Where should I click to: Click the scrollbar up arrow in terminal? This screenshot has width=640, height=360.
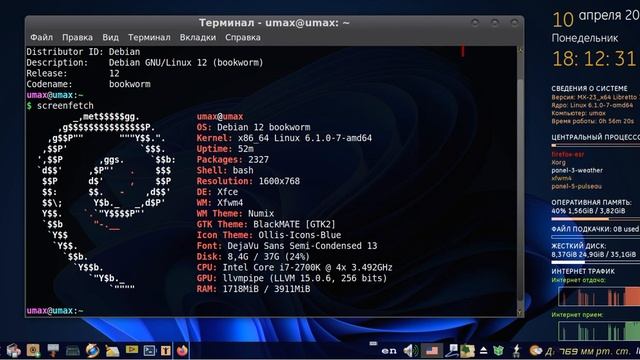point(520,50)
